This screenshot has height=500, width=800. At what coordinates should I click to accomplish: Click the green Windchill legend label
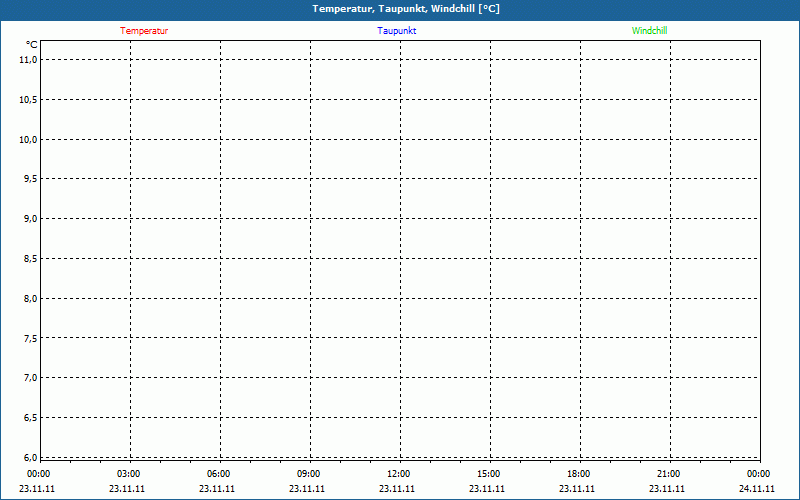tap(649, 31)
